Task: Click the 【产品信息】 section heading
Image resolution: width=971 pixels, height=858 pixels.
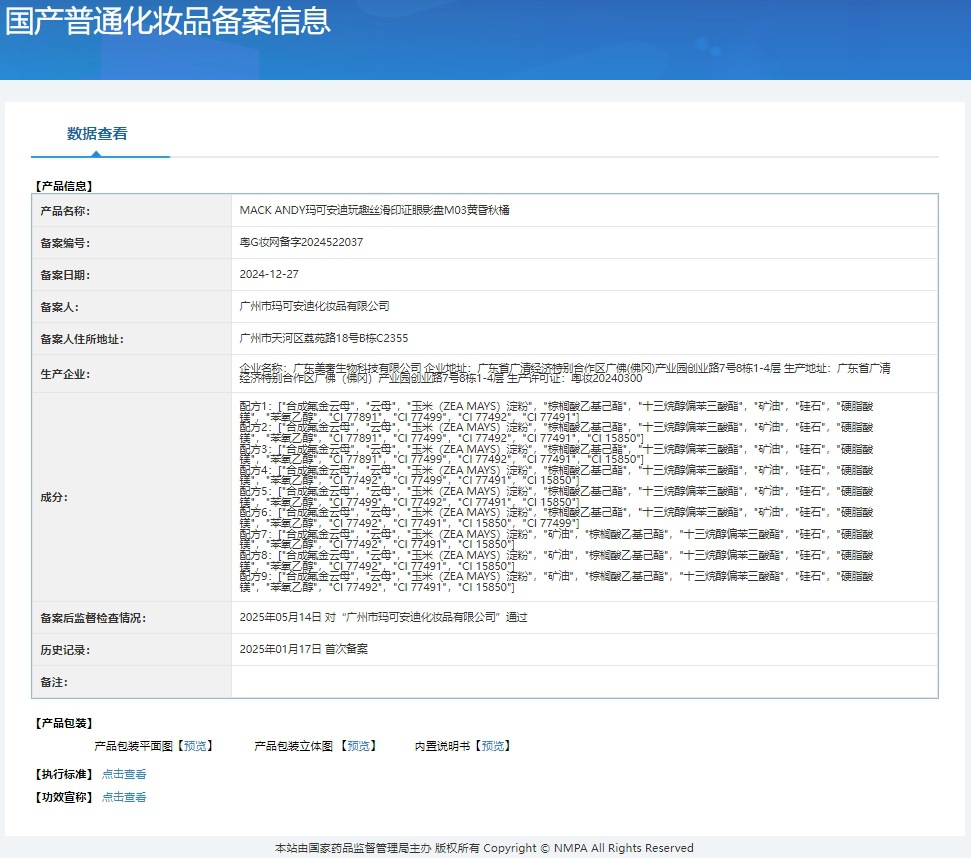Action: (x=63, y=186)
